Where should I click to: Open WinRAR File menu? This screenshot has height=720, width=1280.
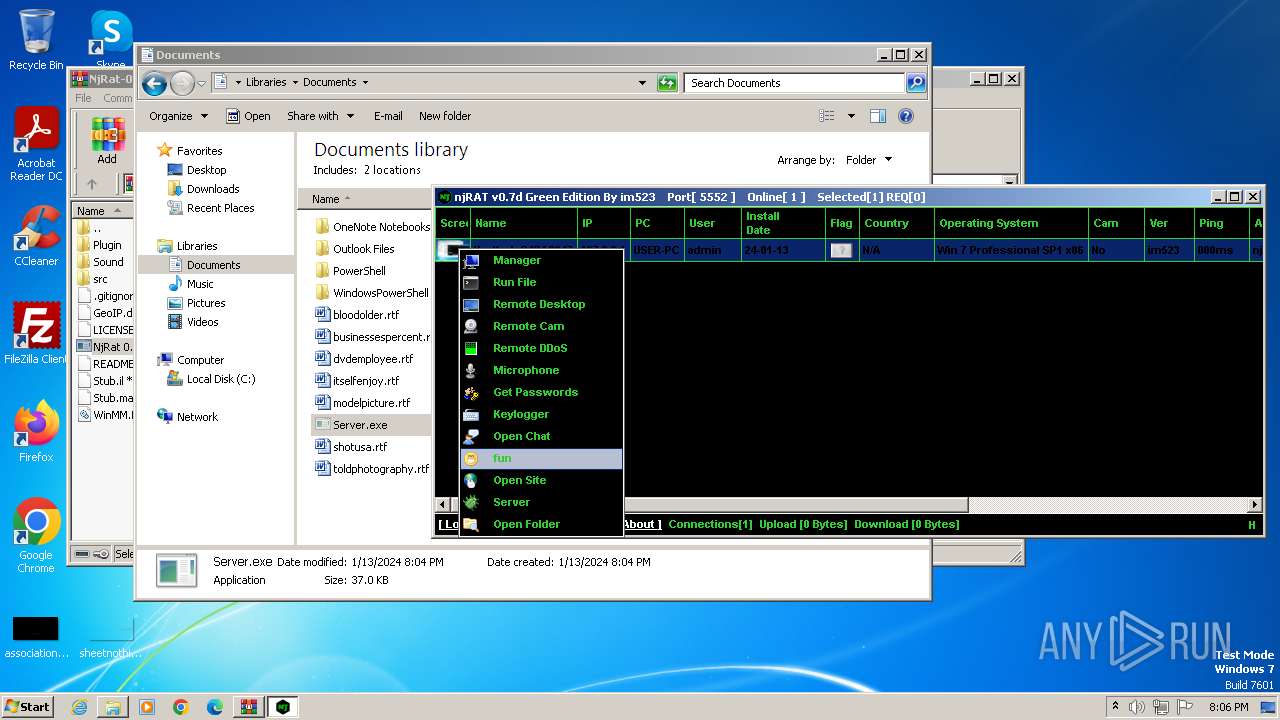tap(83, 98)
